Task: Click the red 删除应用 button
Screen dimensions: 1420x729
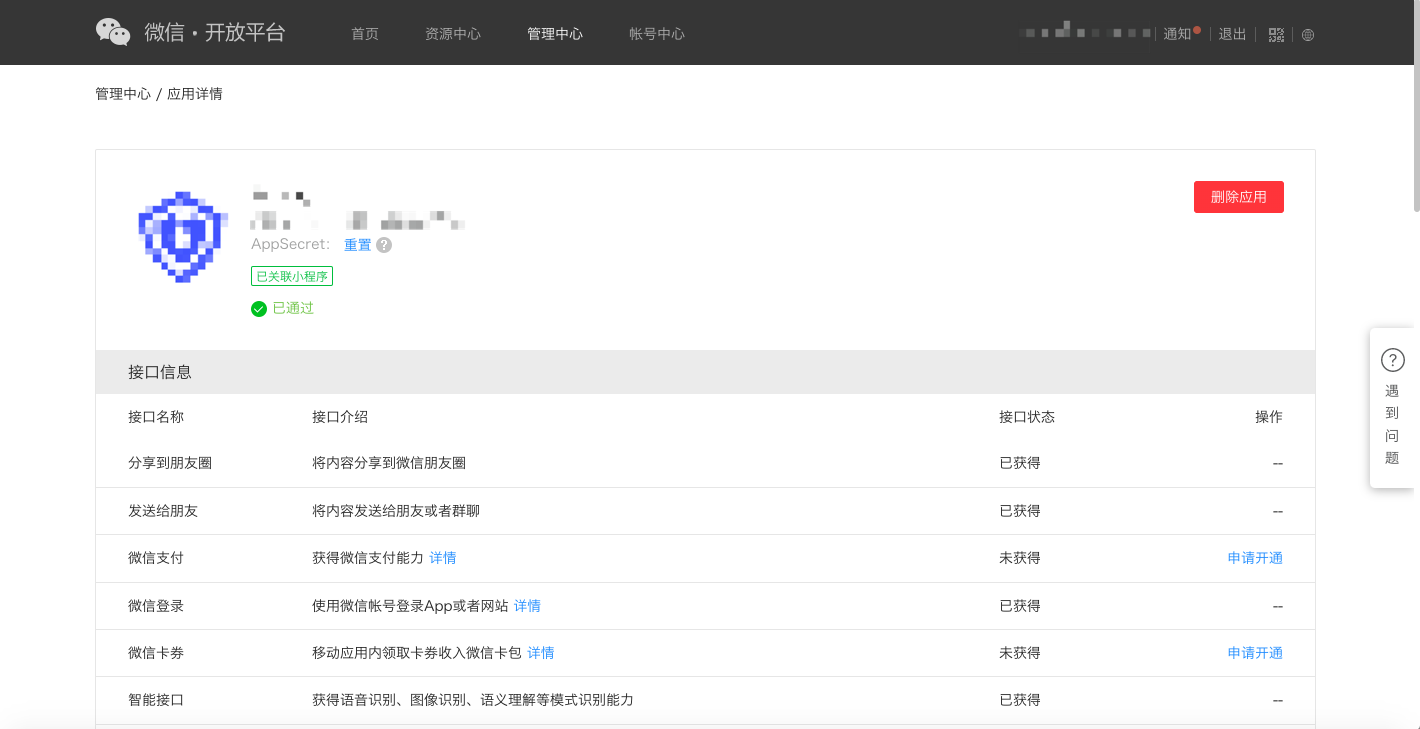Action: coord(1238,197)
